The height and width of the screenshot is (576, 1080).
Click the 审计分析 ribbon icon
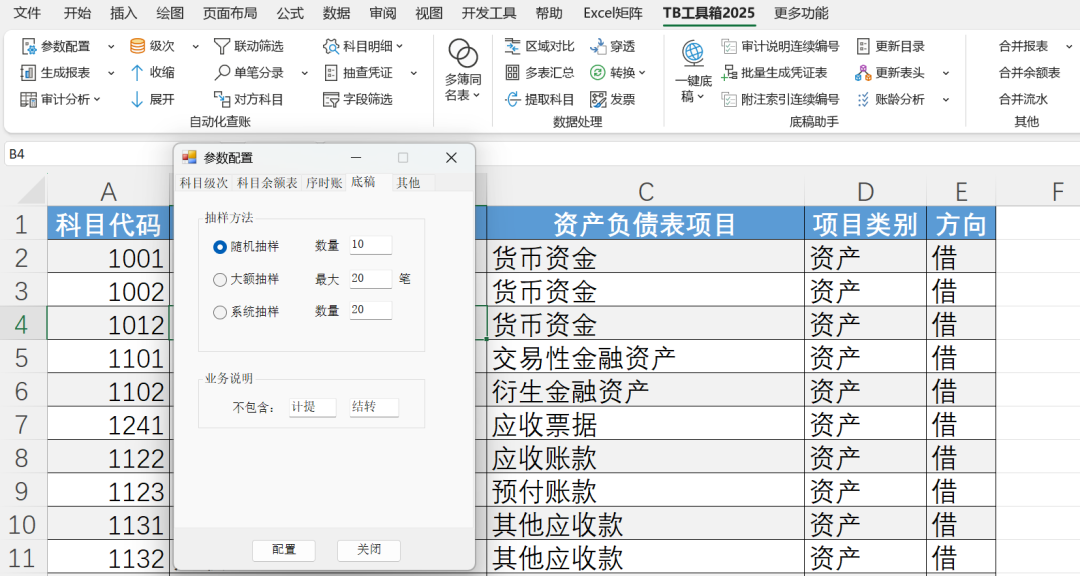coord(28,99)
